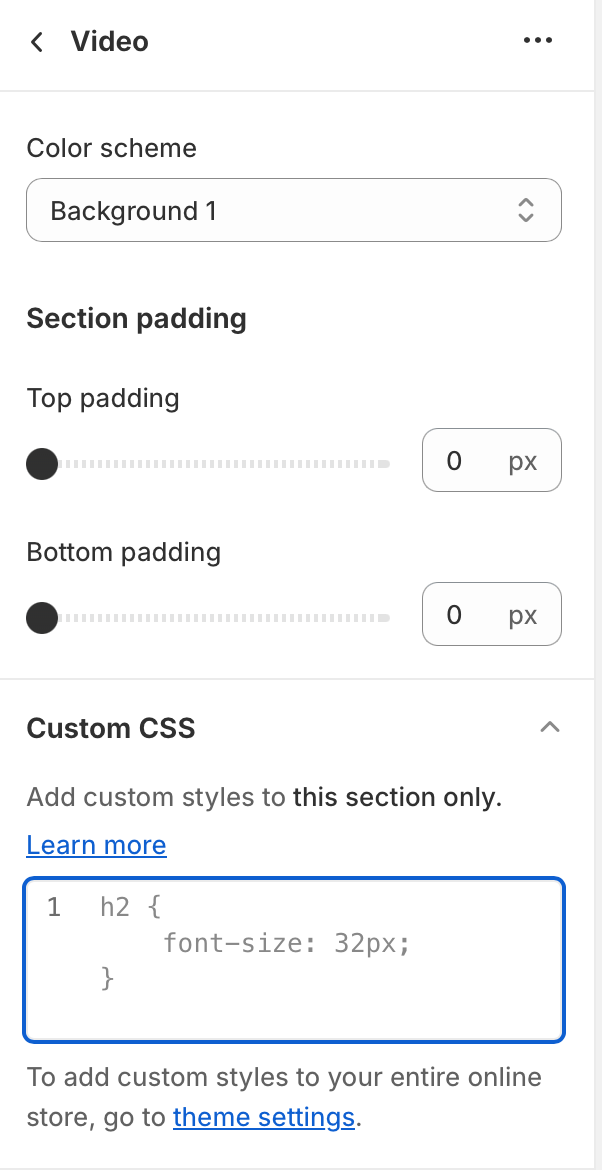602x1170 pixels.
Task: Collapse Custom CSS using the chevron
Action: (549, 727)
